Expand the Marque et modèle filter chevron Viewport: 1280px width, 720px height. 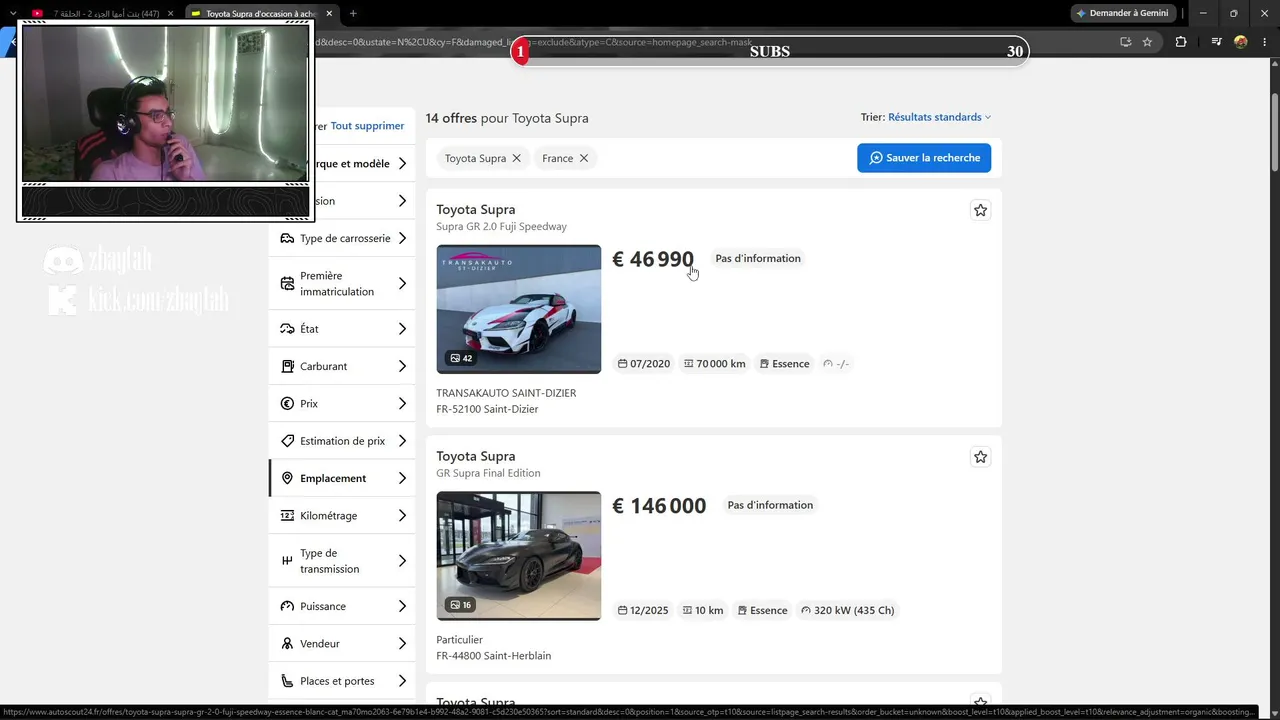[x=402, y=164]
